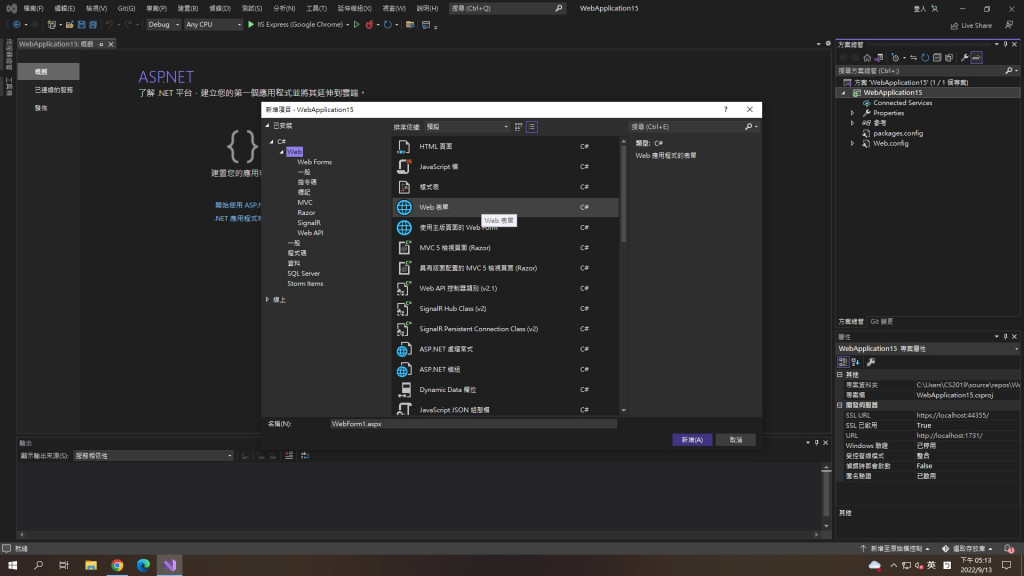Open the output source dropdown
This screenshot has height=576, width=1024.
pos(153,455)
